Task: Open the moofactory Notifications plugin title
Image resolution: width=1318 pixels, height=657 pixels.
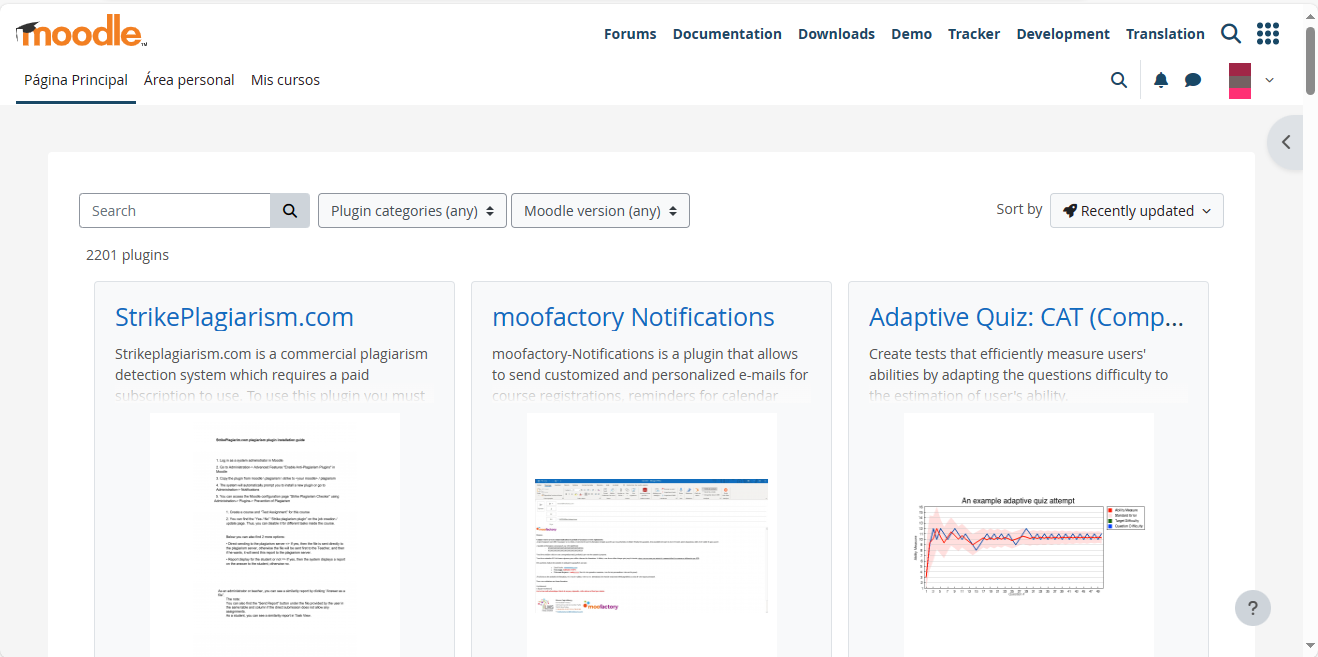Action: [633, 317]
